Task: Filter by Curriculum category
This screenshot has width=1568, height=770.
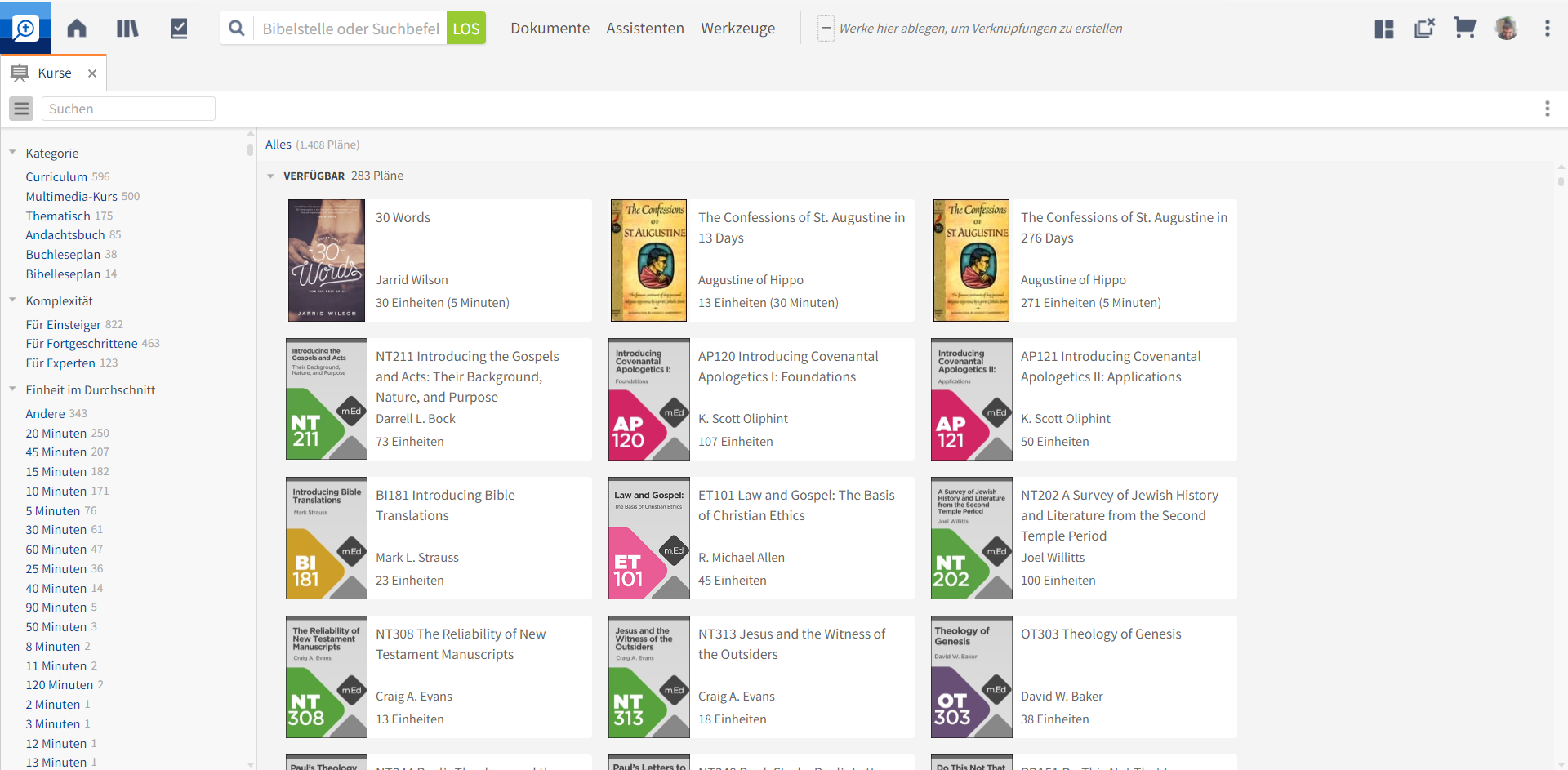Action: [56, 176]
